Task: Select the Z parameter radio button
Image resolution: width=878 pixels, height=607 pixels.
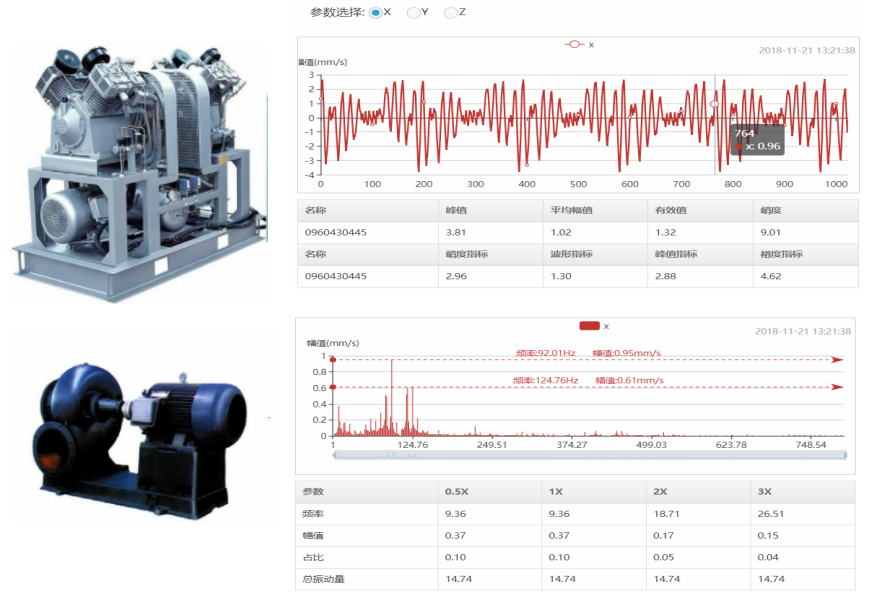Action: tap(450, 12)
